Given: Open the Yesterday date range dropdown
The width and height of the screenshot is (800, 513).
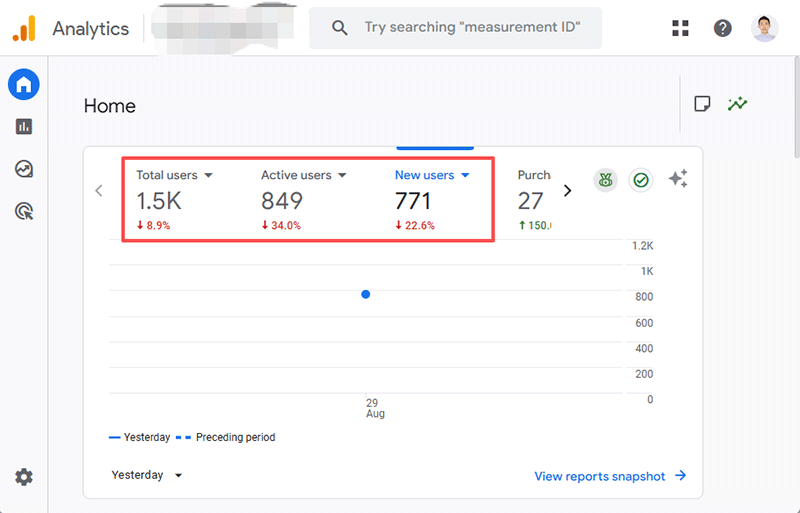Looking at the screenshot, I should pyautogui.click(x=147, y=475).
